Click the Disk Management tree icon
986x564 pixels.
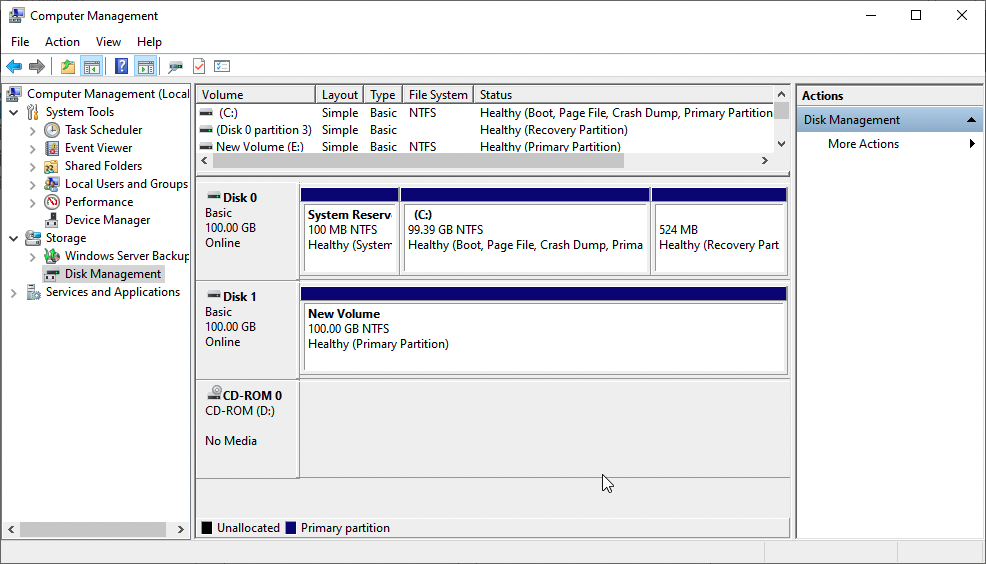pos(52,274)
